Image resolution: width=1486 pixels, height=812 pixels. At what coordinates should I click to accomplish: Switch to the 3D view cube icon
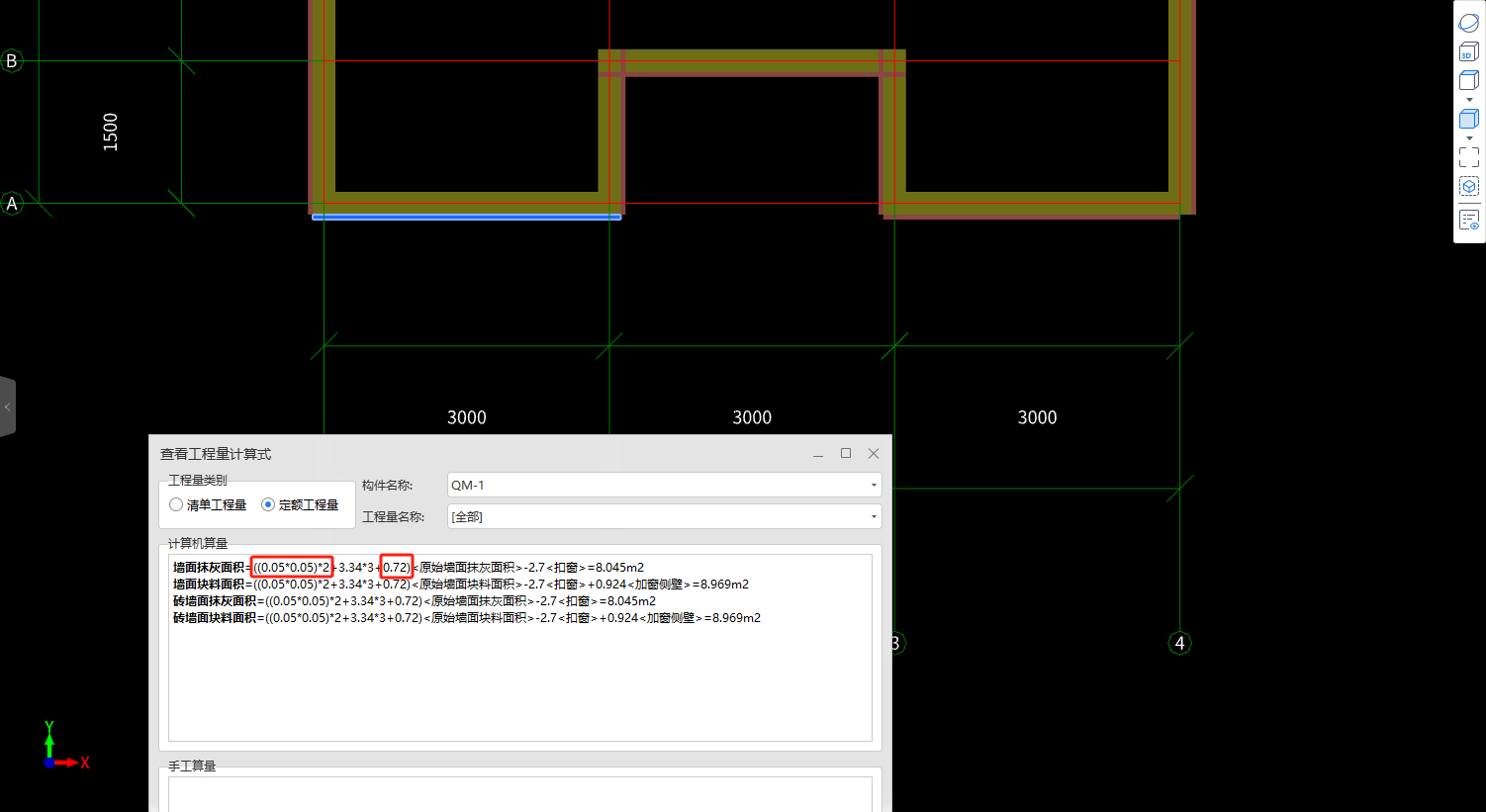[x=1469, y=50]
